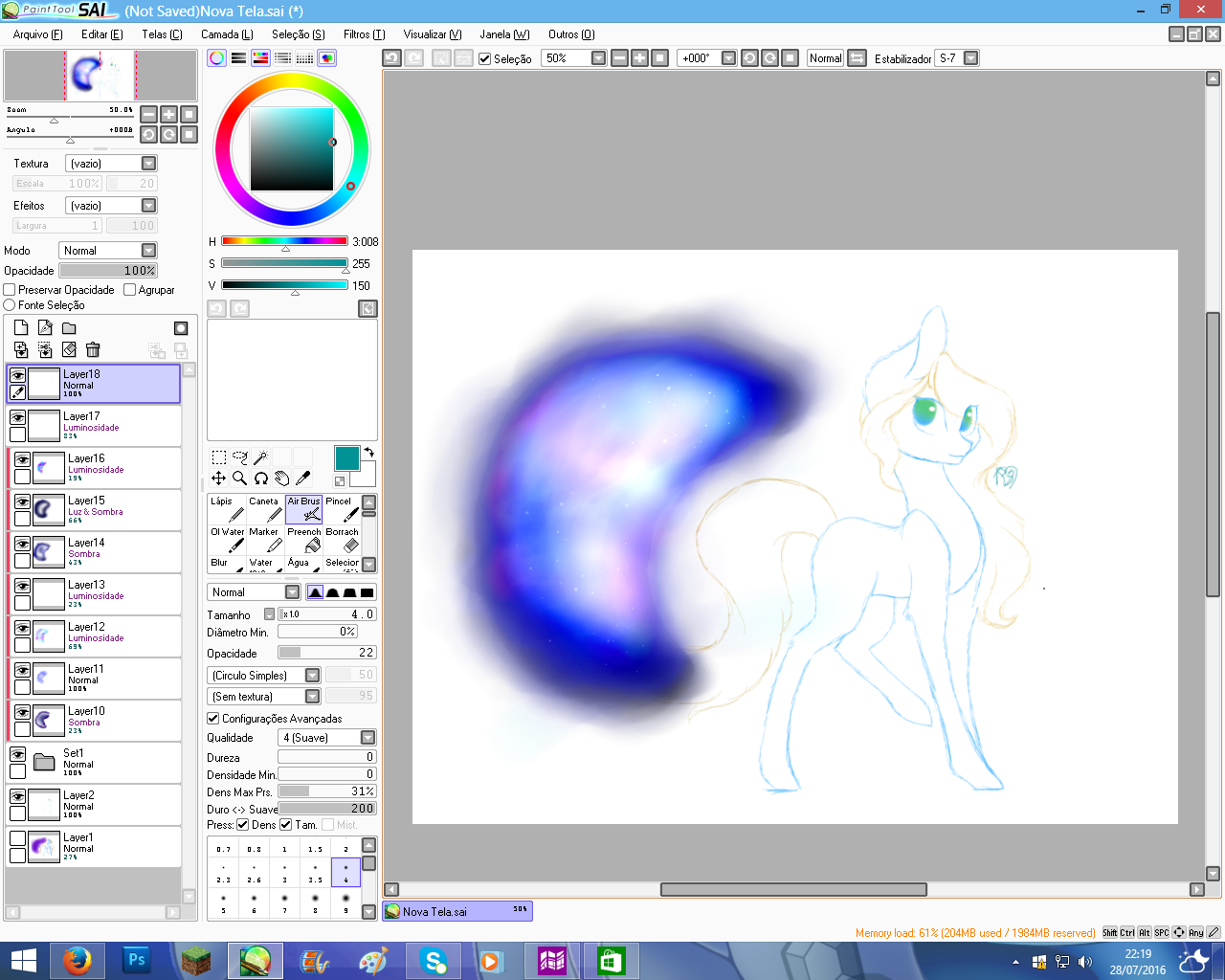Open the Círculo Simples brush shape dropdown
The width and height of the screenshot is (1225, 980).
point(264,676)
